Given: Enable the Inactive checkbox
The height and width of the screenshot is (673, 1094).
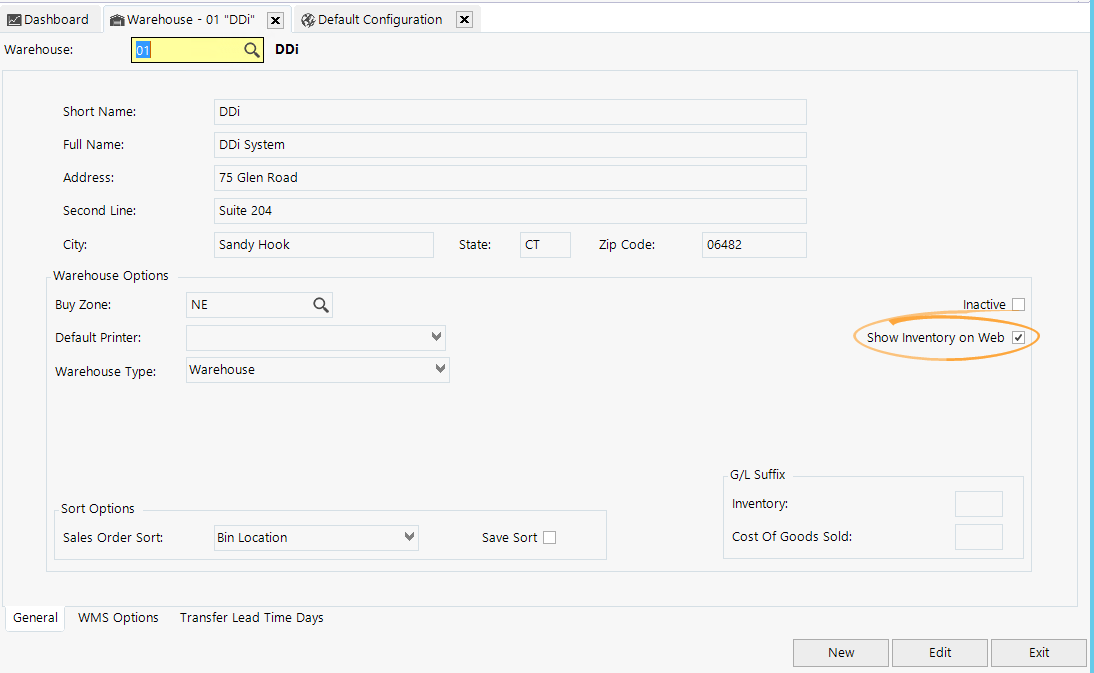Looking at the screenshot, I should pyautogui.click(x=1017, y=304).
